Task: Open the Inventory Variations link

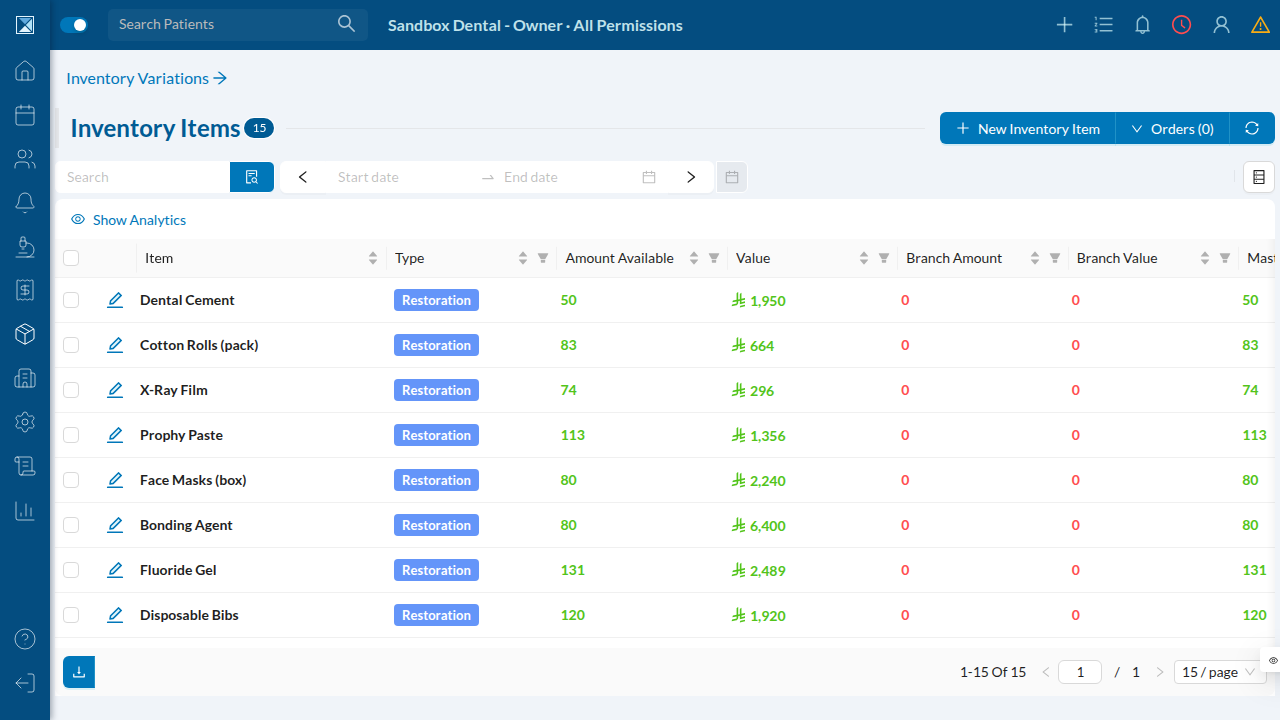Action: [147, 78]
